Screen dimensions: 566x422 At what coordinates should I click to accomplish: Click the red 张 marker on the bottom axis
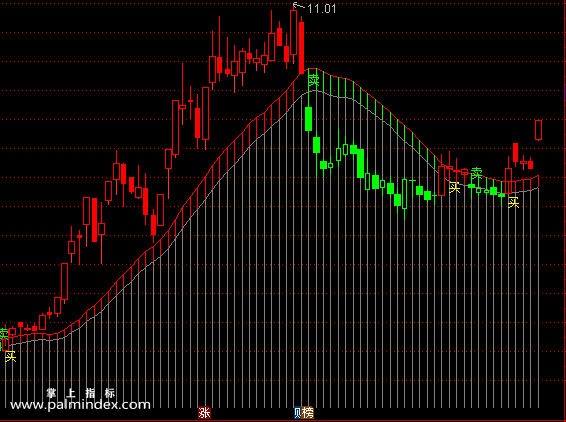(x=204, y=412)
